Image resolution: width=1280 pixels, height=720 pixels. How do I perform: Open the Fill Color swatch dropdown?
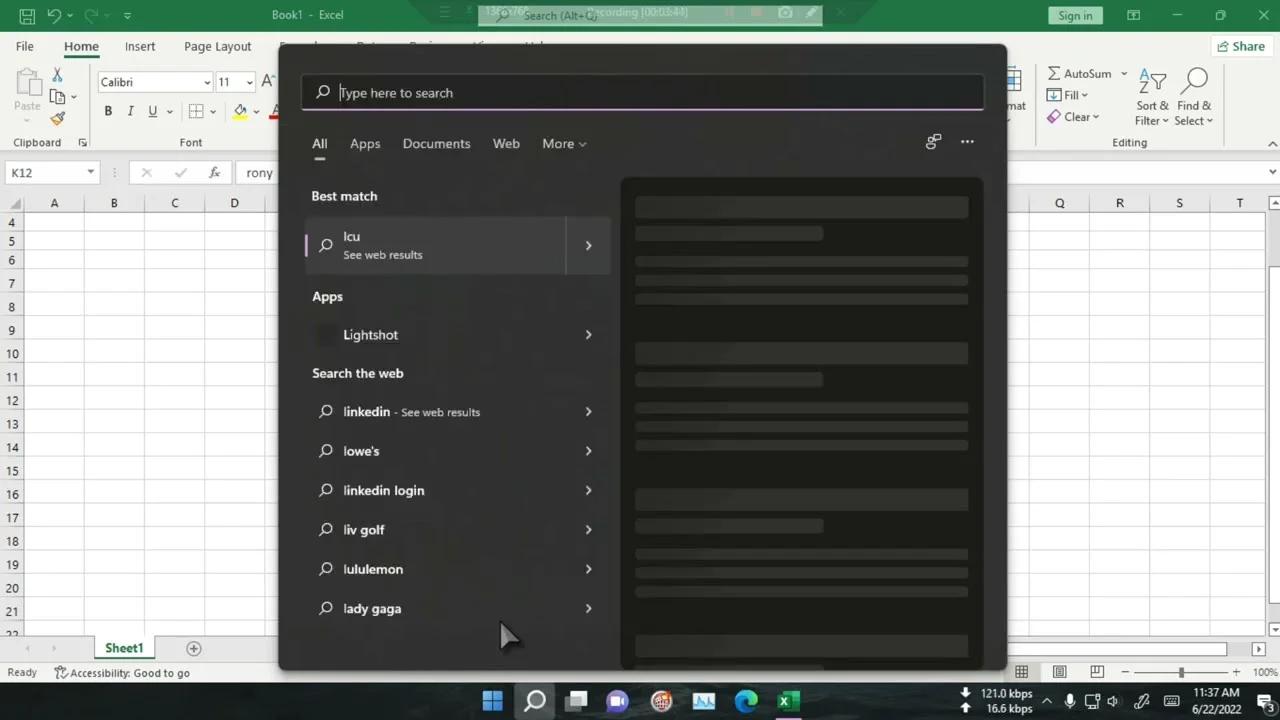[x=256, y=111]
